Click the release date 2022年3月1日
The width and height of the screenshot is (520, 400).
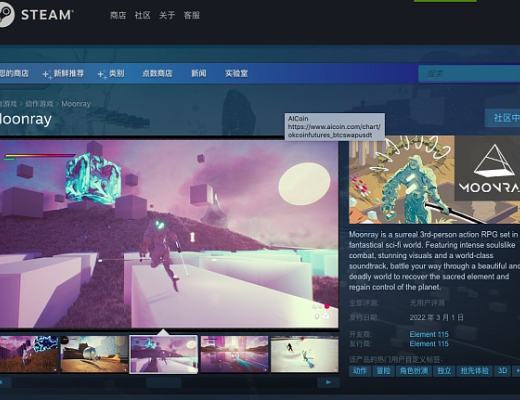(x=436, y=317)
